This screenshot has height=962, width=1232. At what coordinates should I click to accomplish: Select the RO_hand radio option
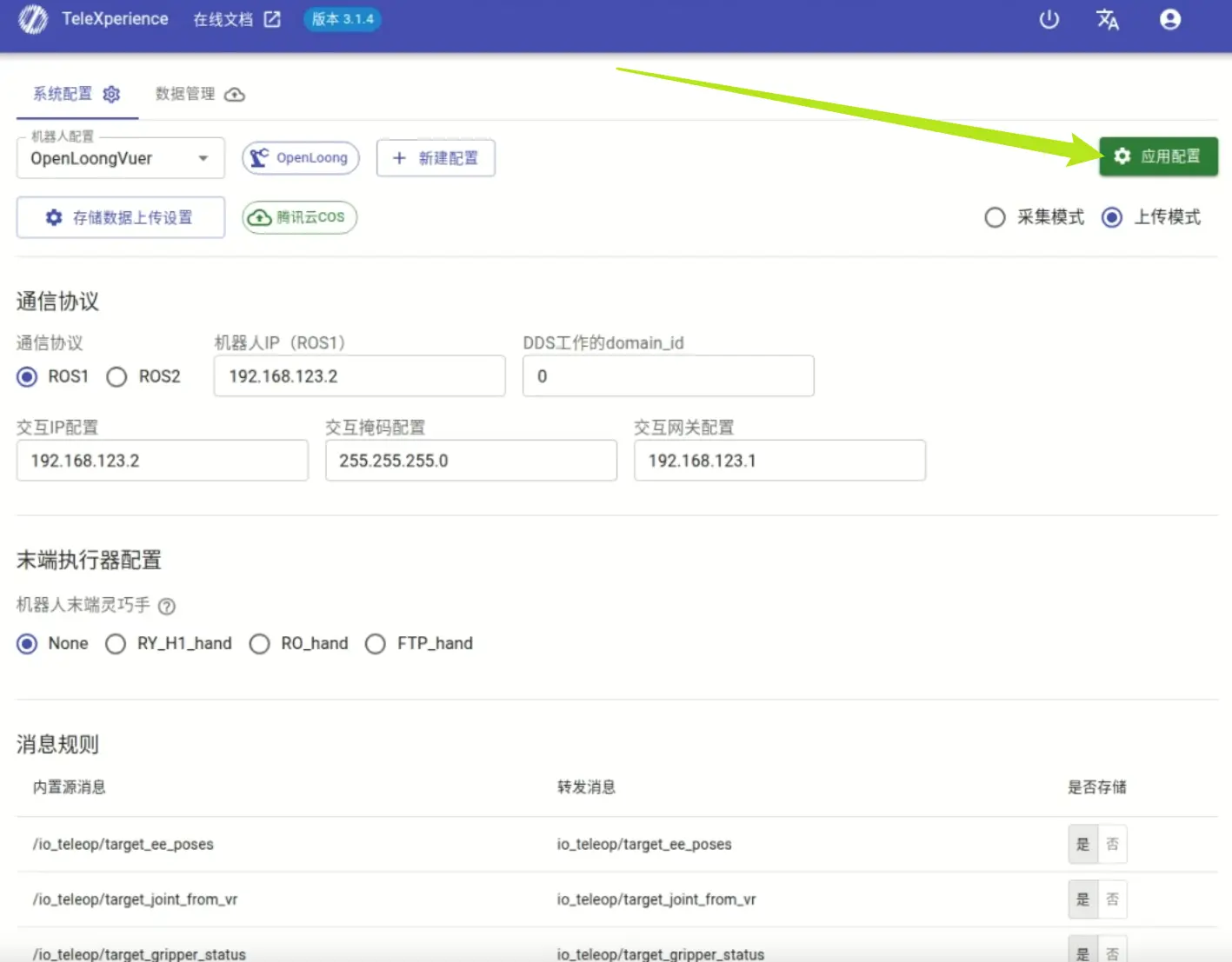pyautogui.click(x=259, y=644)
